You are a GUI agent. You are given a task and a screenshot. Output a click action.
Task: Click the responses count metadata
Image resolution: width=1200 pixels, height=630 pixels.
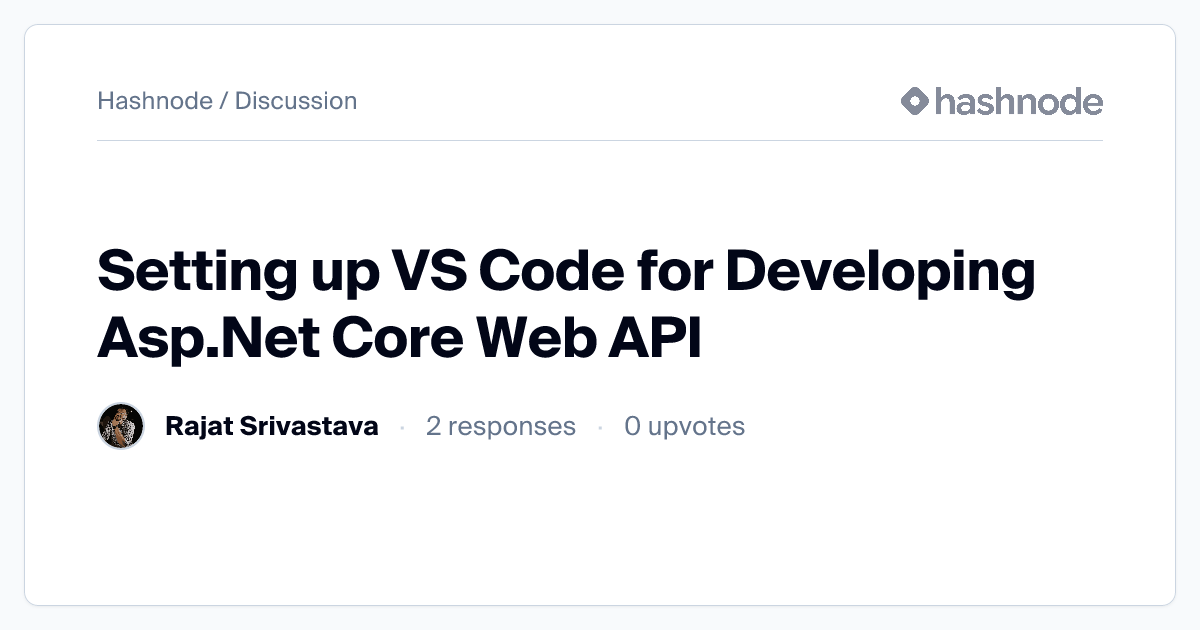[x=501, y=426]
